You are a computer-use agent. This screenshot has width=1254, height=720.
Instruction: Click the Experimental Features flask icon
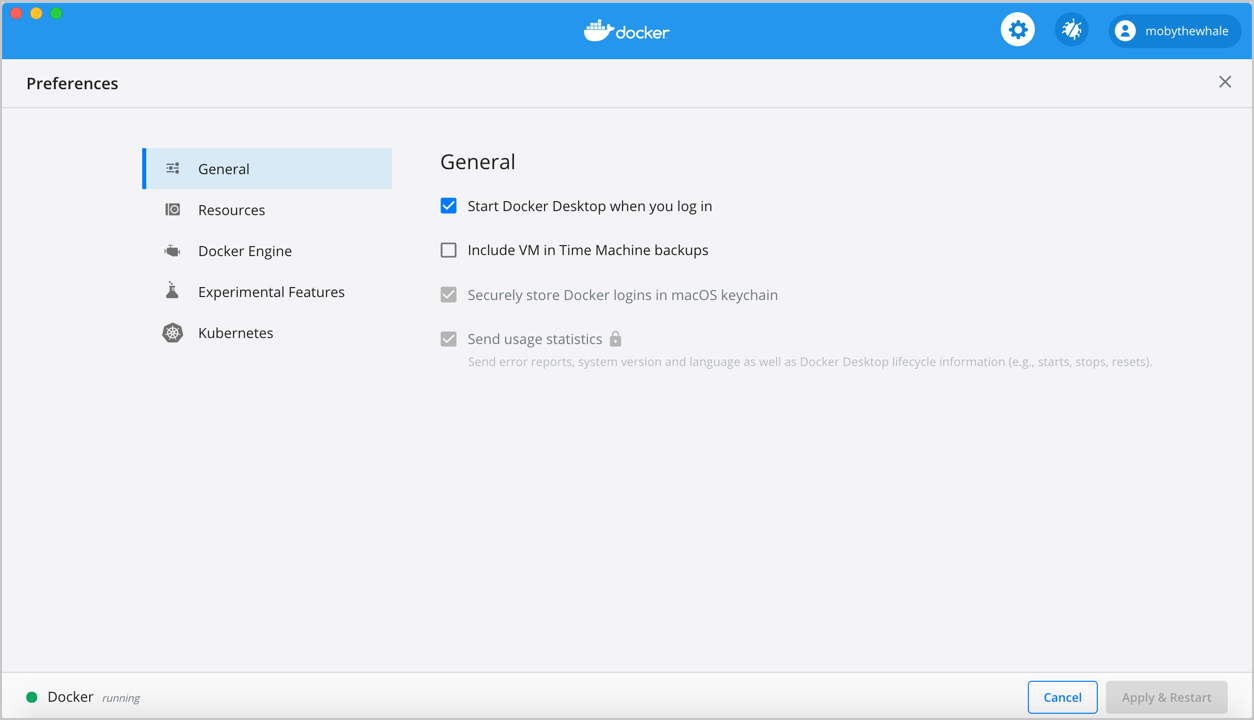click(x=173, y=291)
